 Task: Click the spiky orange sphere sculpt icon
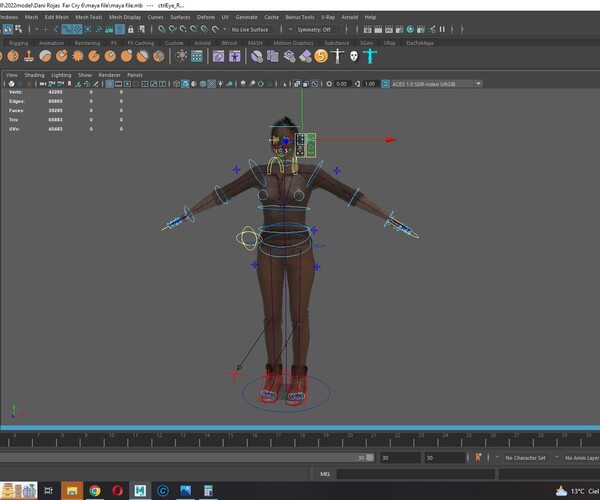(x=78, y=56)
